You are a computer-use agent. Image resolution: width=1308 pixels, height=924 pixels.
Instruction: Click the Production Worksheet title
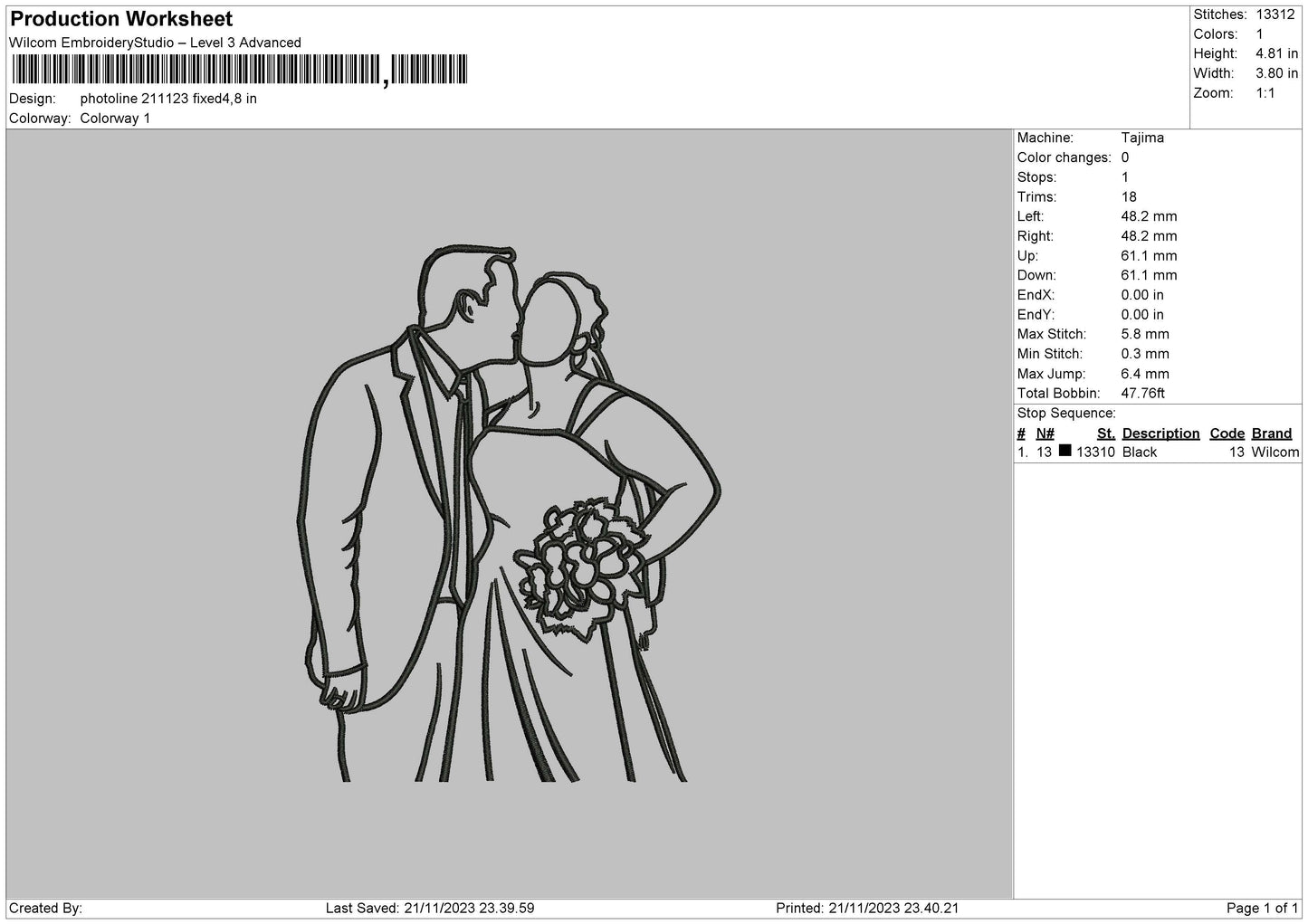(x=121, y=19)
